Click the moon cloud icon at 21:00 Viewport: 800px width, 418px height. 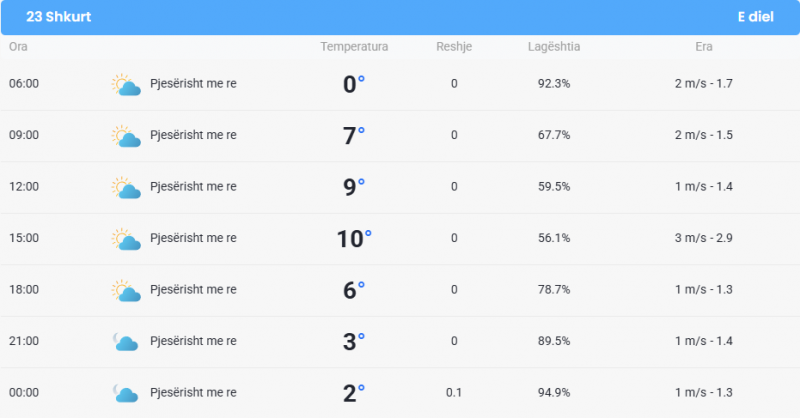[x=126, y=342]
